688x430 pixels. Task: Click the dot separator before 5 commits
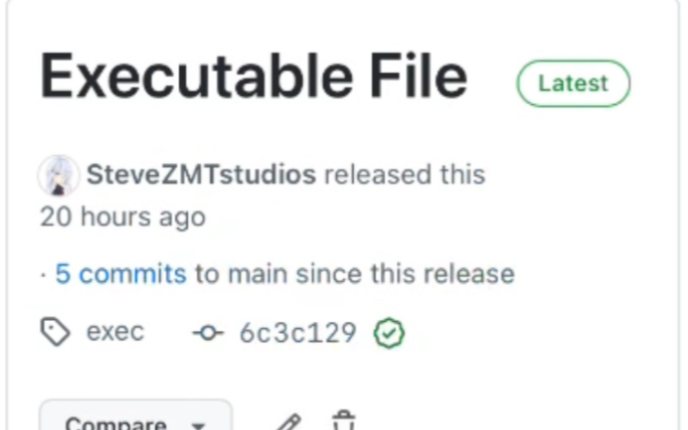[43, 276]
